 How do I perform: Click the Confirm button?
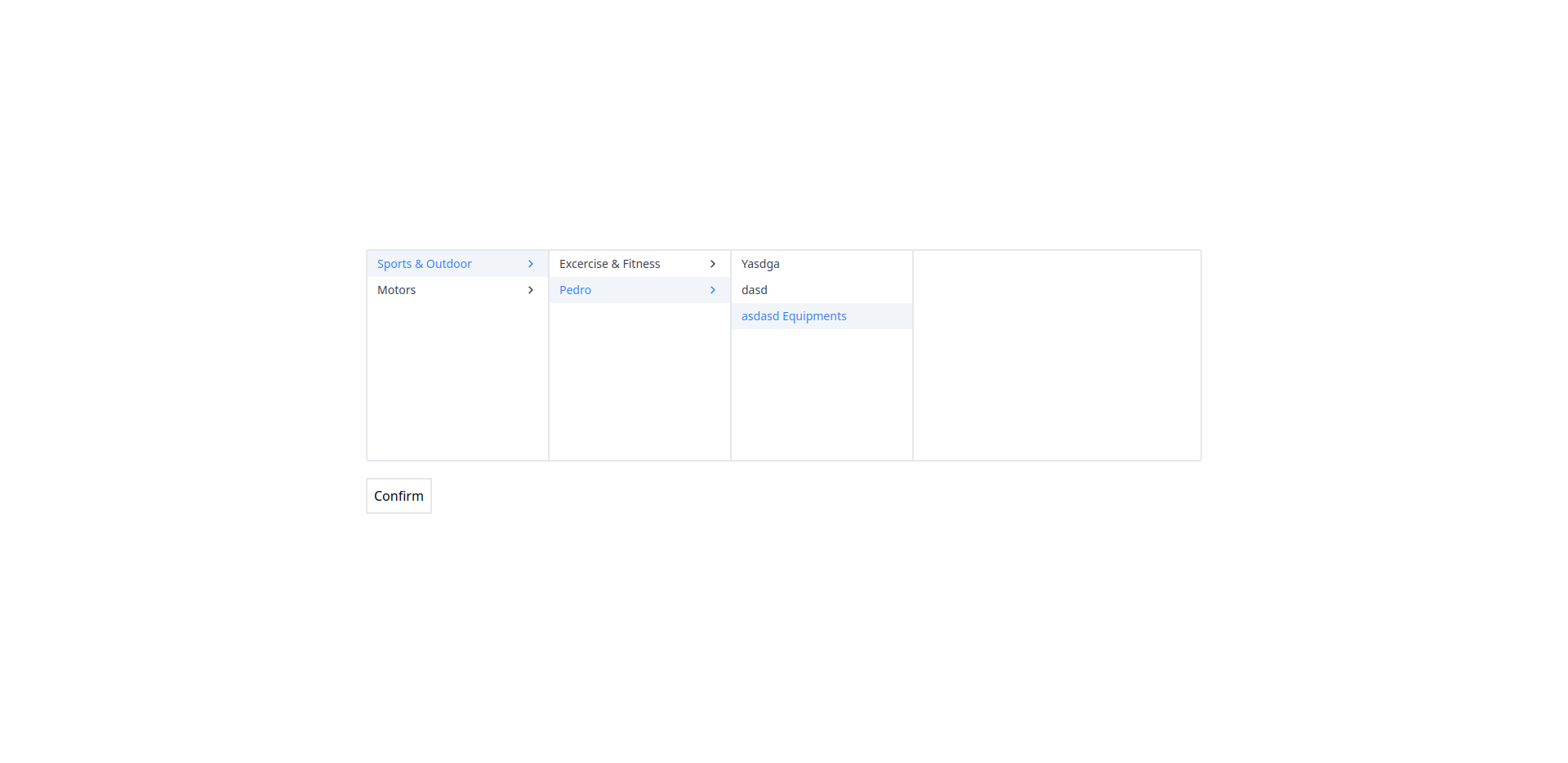[399, 496]
